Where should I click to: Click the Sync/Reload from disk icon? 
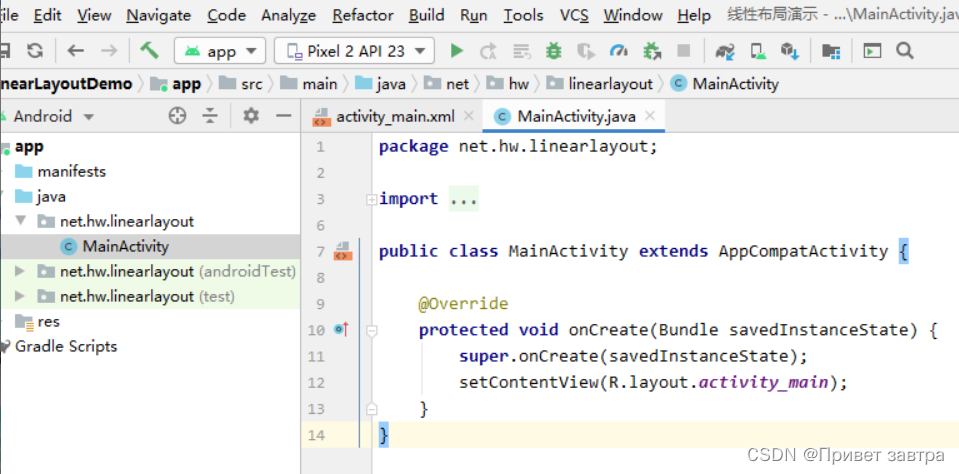35,51
